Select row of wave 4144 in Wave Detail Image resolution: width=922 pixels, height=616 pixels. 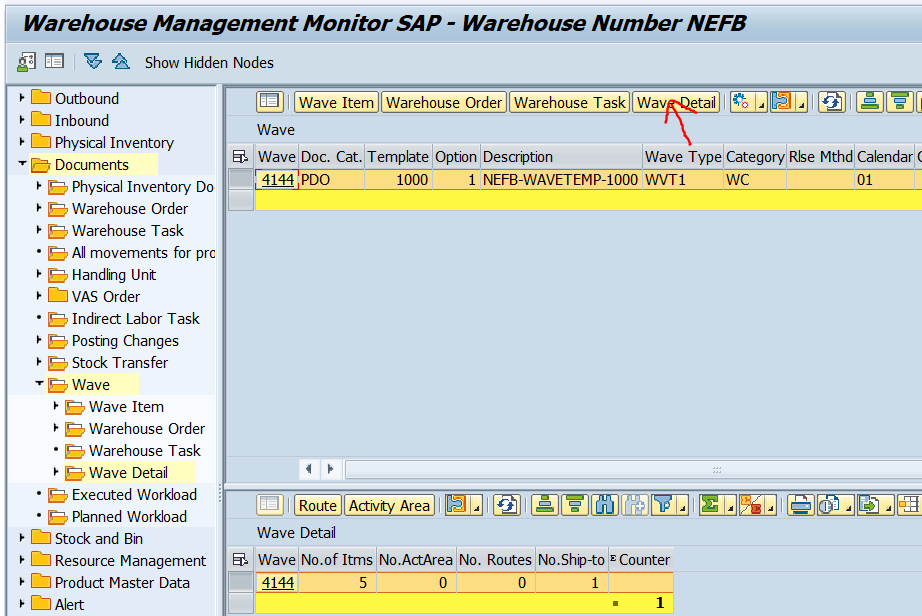tap(241, 582)
